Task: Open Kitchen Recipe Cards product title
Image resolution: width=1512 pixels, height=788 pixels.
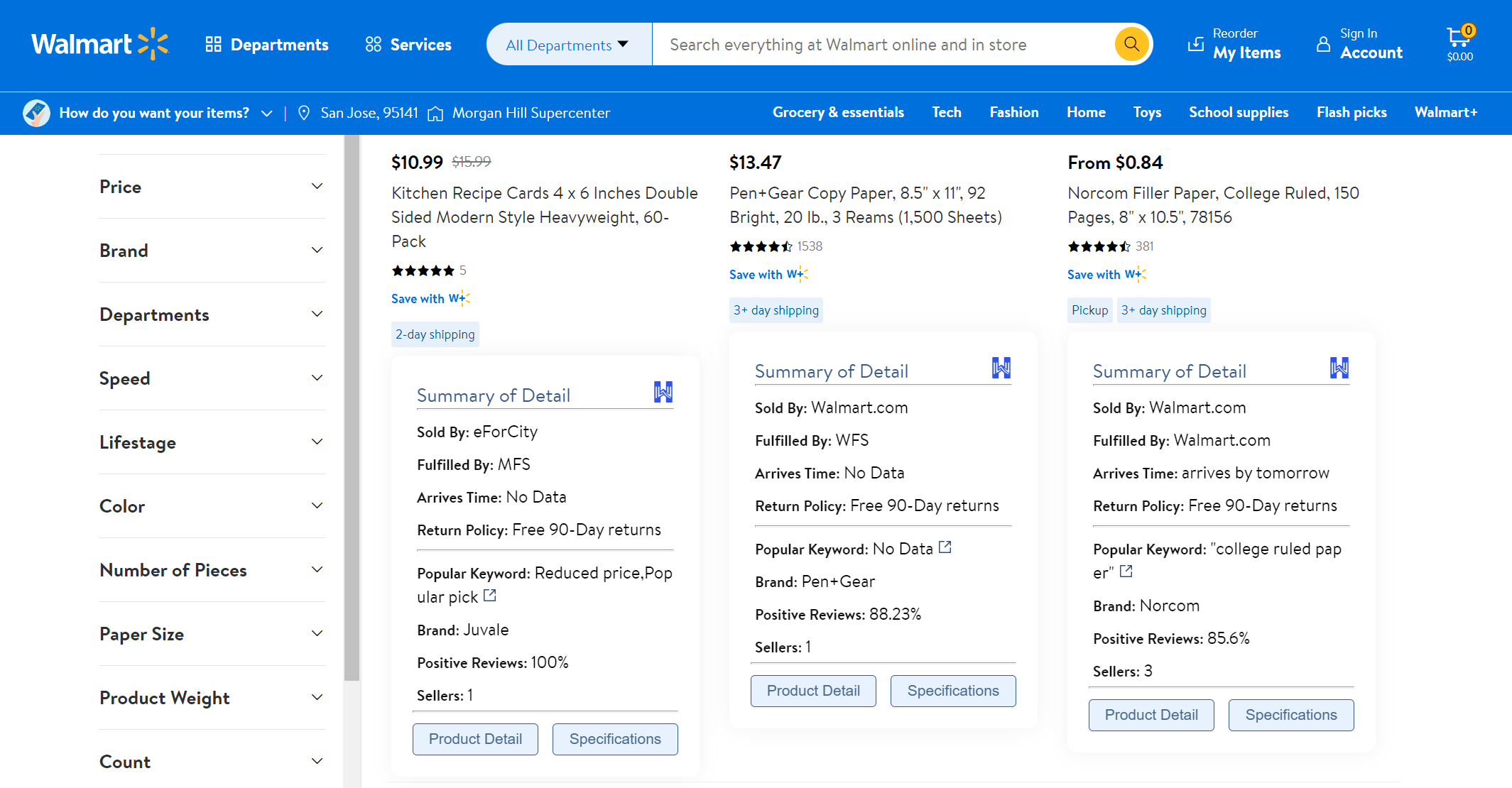Action: coord(545,217)
